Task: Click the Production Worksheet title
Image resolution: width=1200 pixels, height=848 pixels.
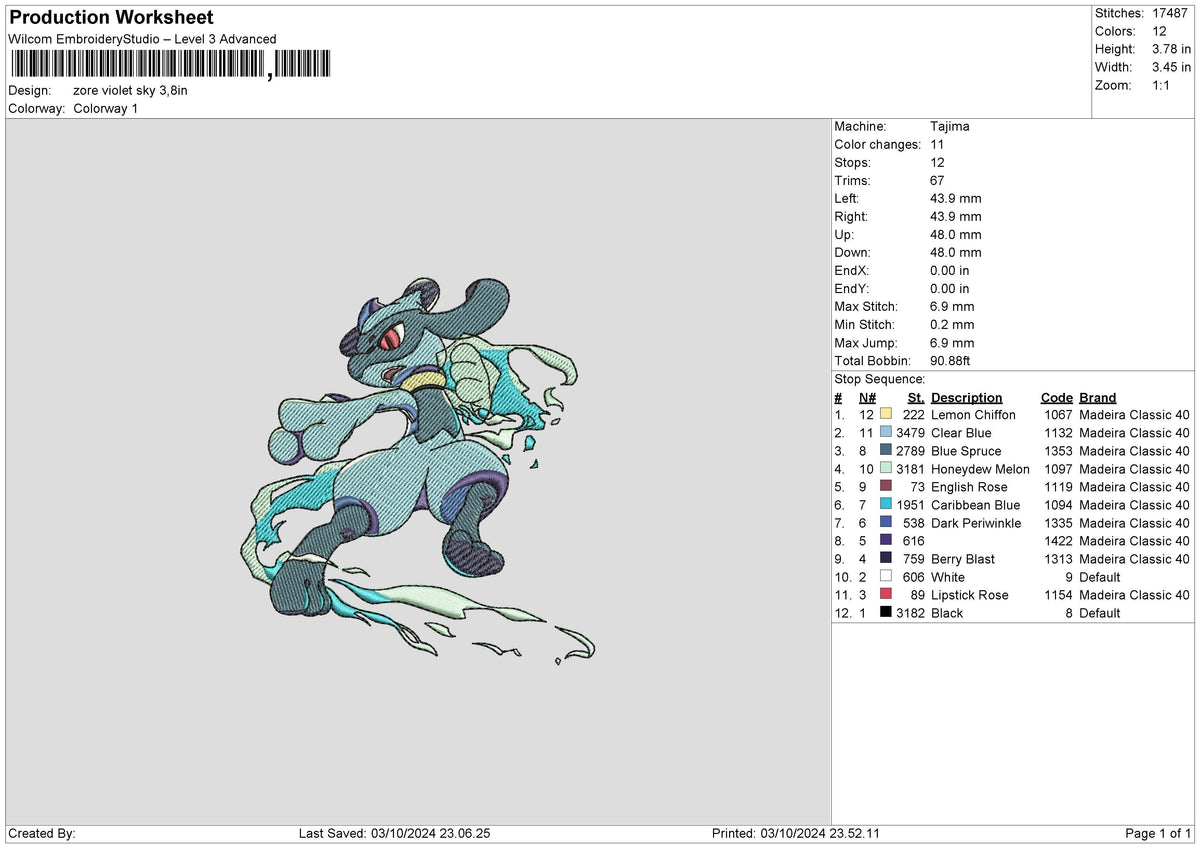Action: click(x=111, y=18)
